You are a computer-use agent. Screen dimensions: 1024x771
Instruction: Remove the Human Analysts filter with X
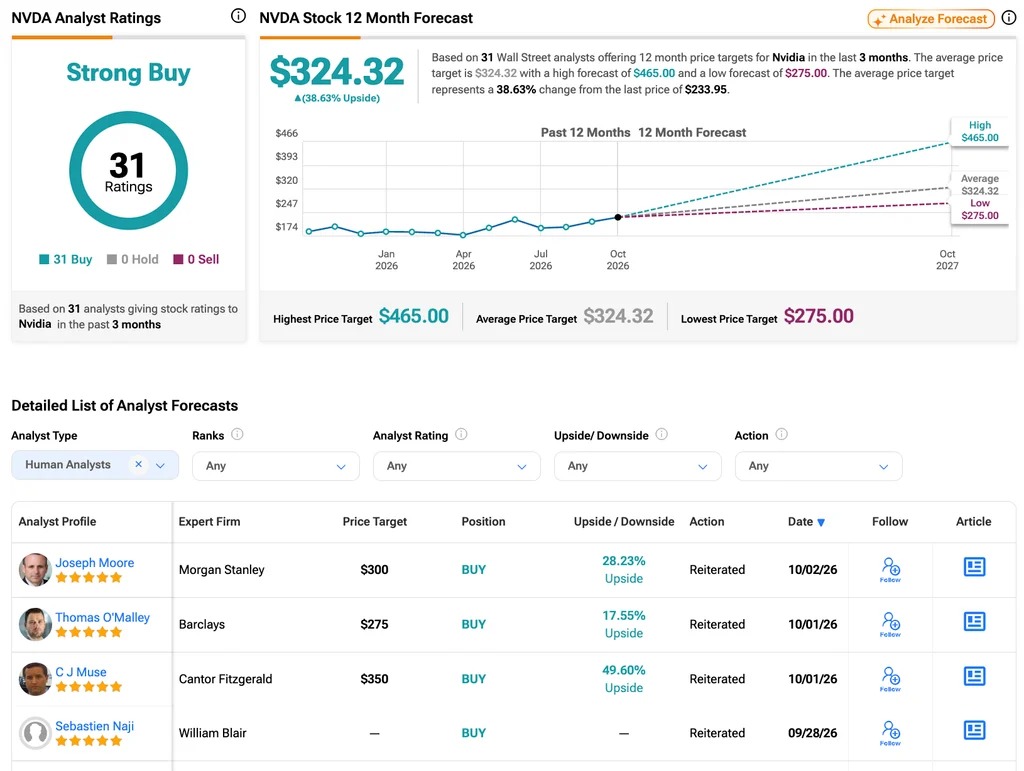(138, 464)
